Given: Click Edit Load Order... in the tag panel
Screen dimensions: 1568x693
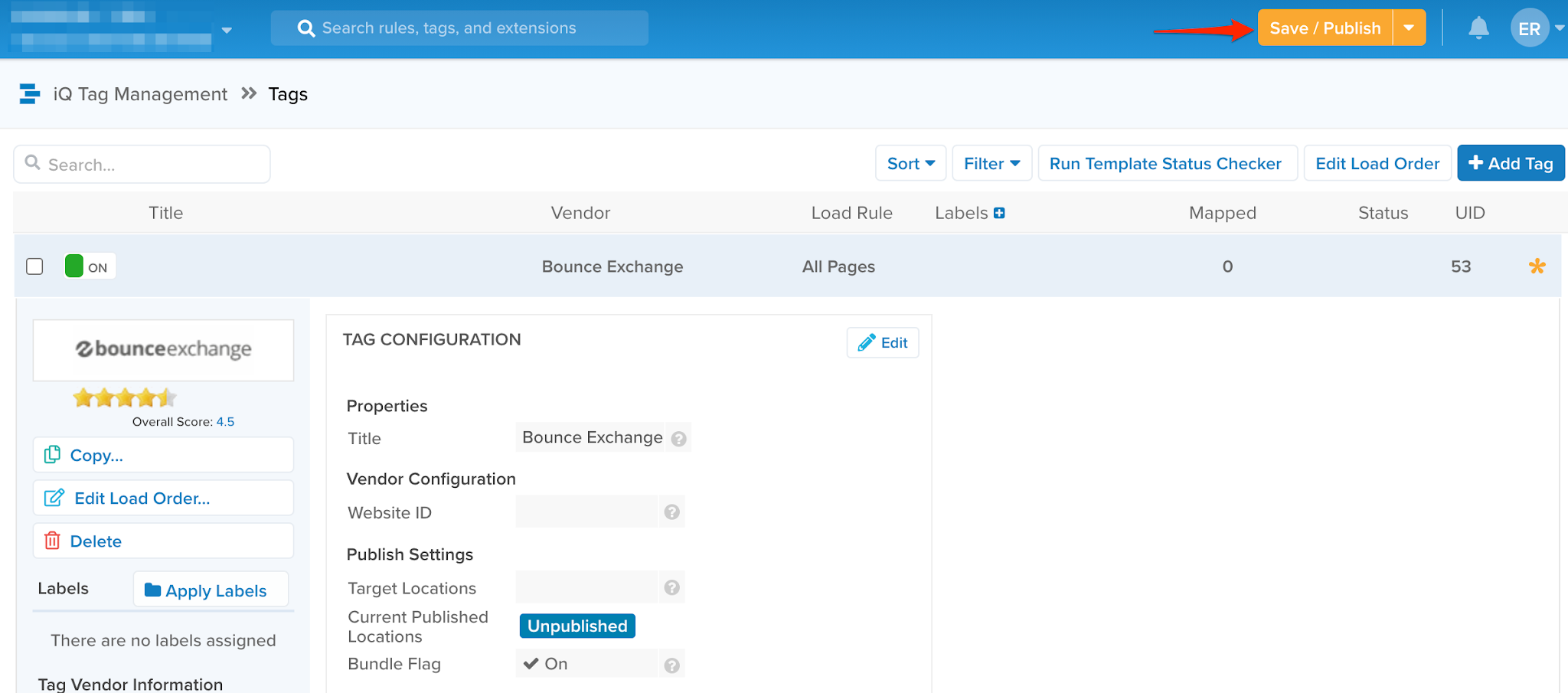Looking at the screenshot, I should click(163, 498).
